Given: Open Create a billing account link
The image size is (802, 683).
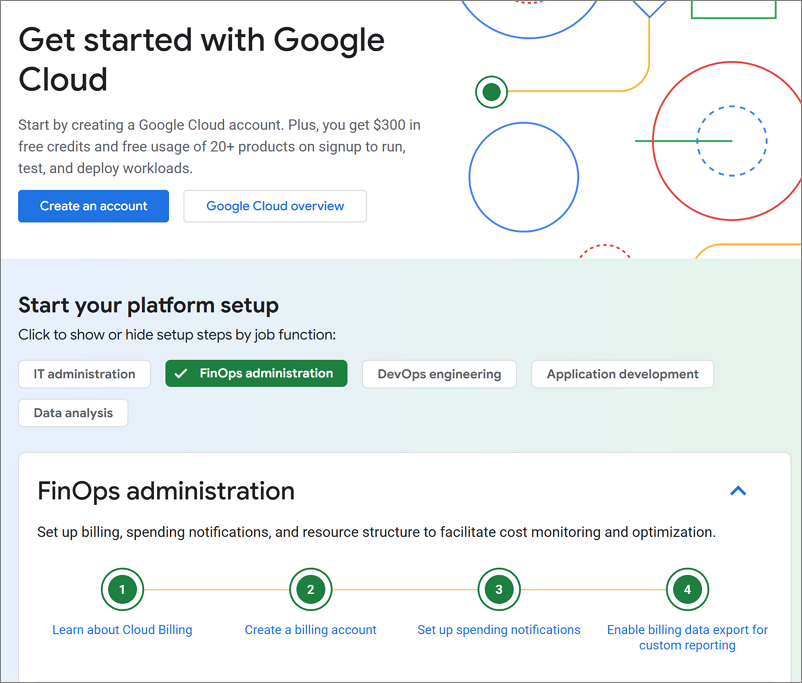Looking at the screenshot, I should click(310, 630).
